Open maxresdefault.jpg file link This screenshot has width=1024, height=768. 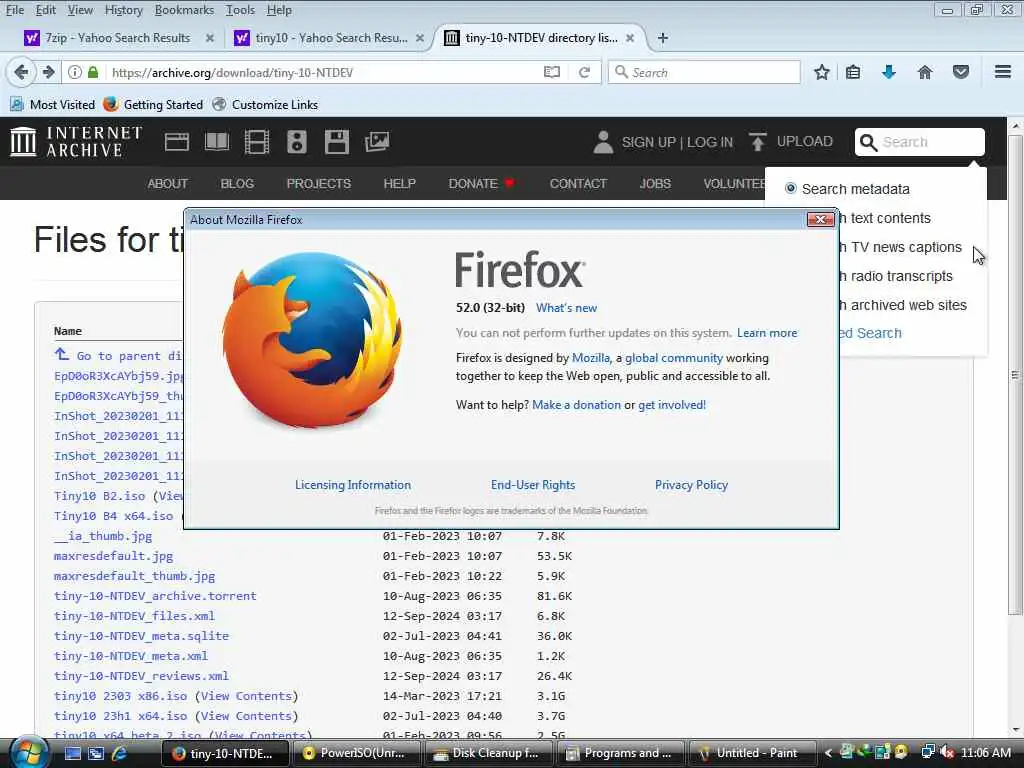tap(113, 556)
